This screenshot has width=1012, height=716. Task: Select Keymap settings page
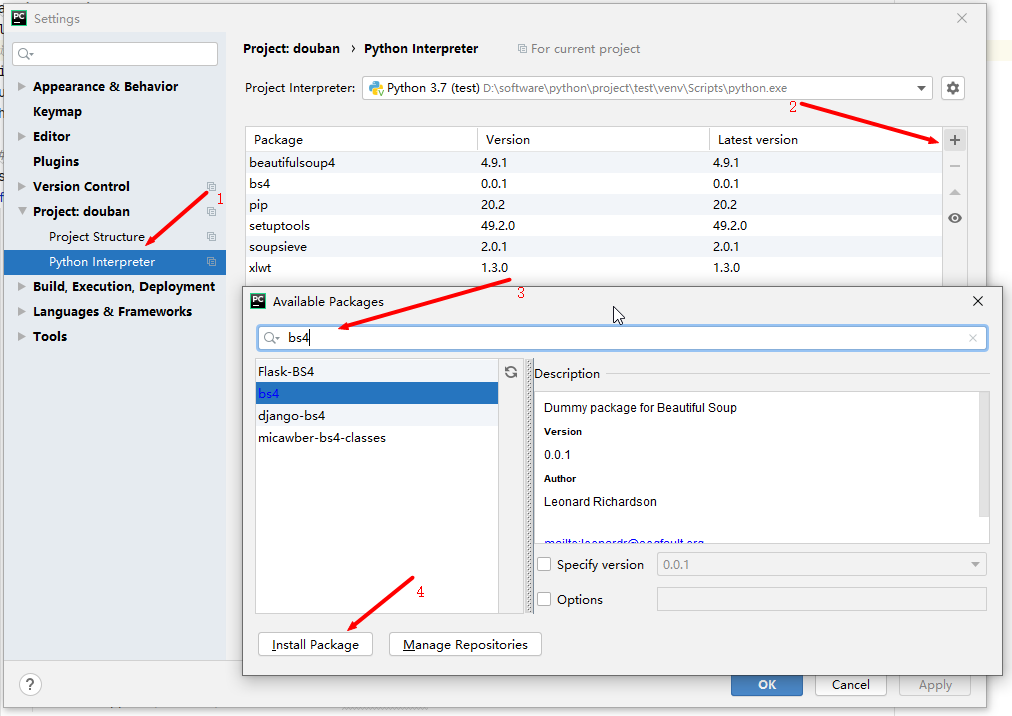tap(57, 112)
